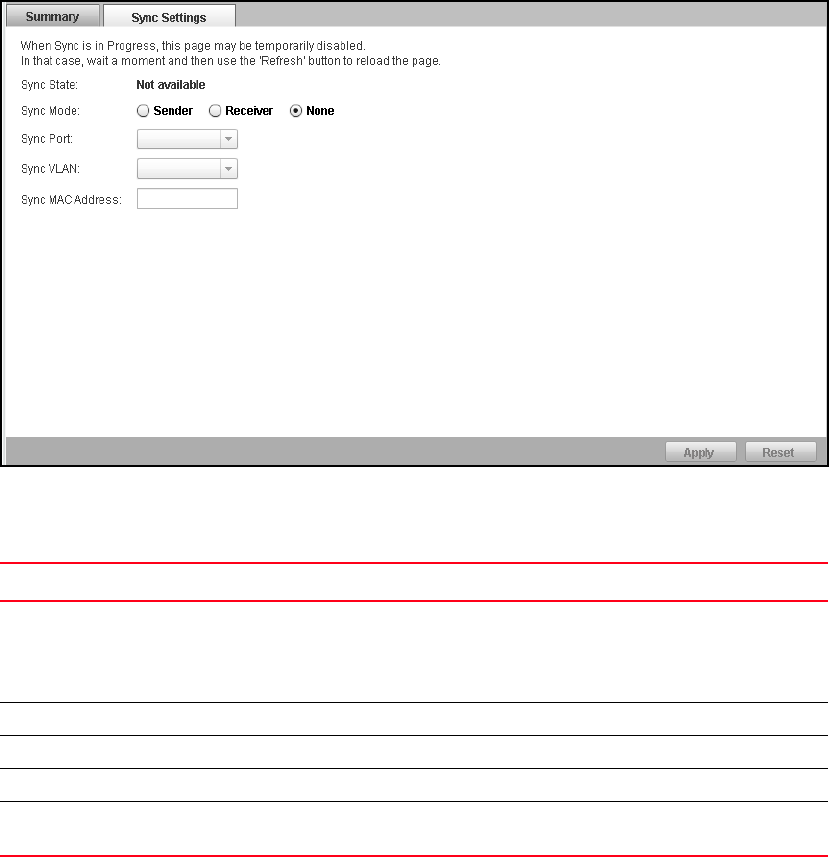
Task: Click the 'Sync Port:' label
Action: (47, 139)
